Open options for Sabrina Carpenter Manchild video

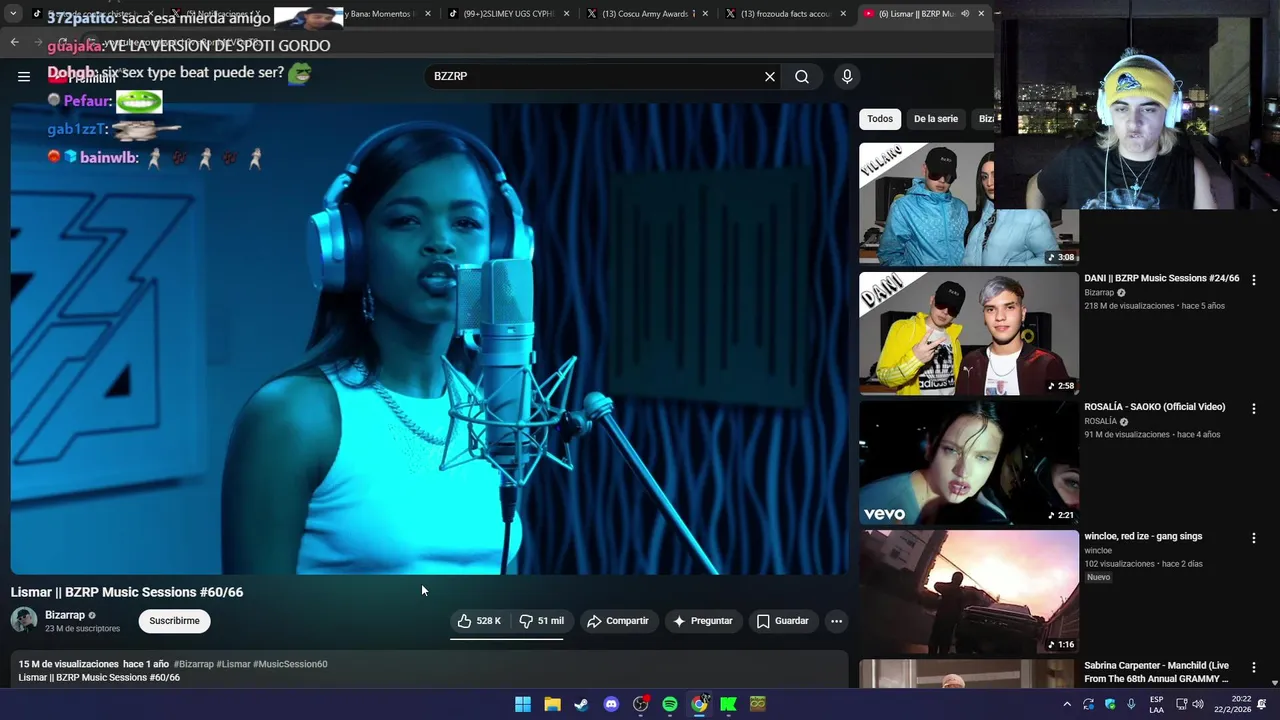click(1254, 667)
